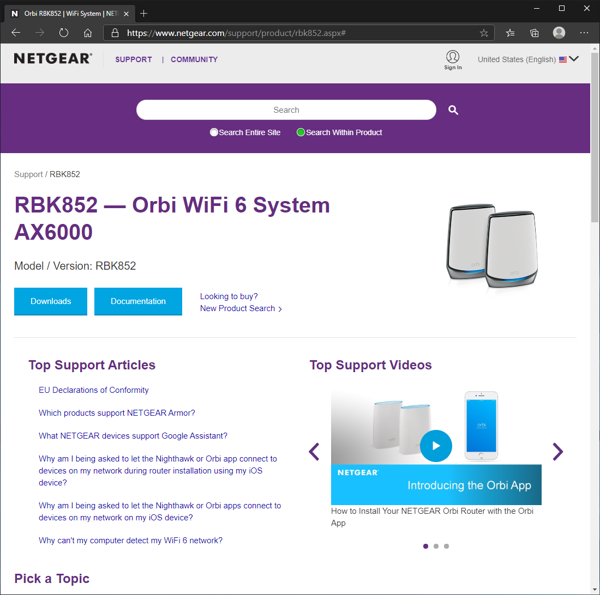Image resolution: width=600 pixels, height=595 pixels.
Task: Select the second video carousel dot
Action: tap(436, 546)
